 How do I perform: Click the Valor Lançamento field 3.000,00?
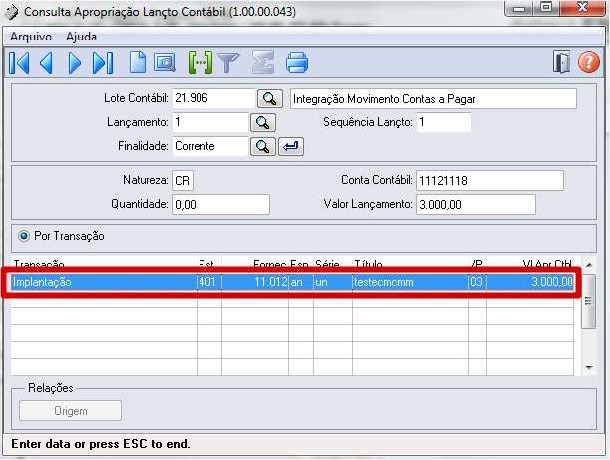pyautogui.click(x=476, y=204)
